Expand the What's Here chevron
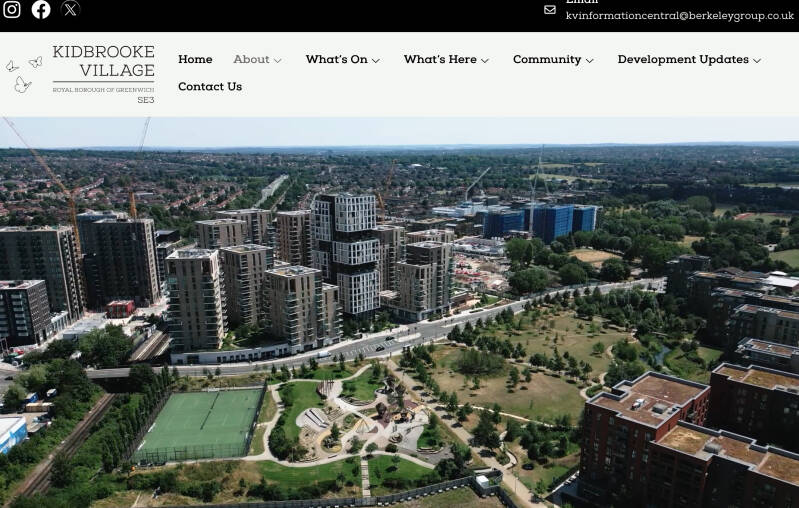This screenshot has width=799, height=508. tap(485, 60)
